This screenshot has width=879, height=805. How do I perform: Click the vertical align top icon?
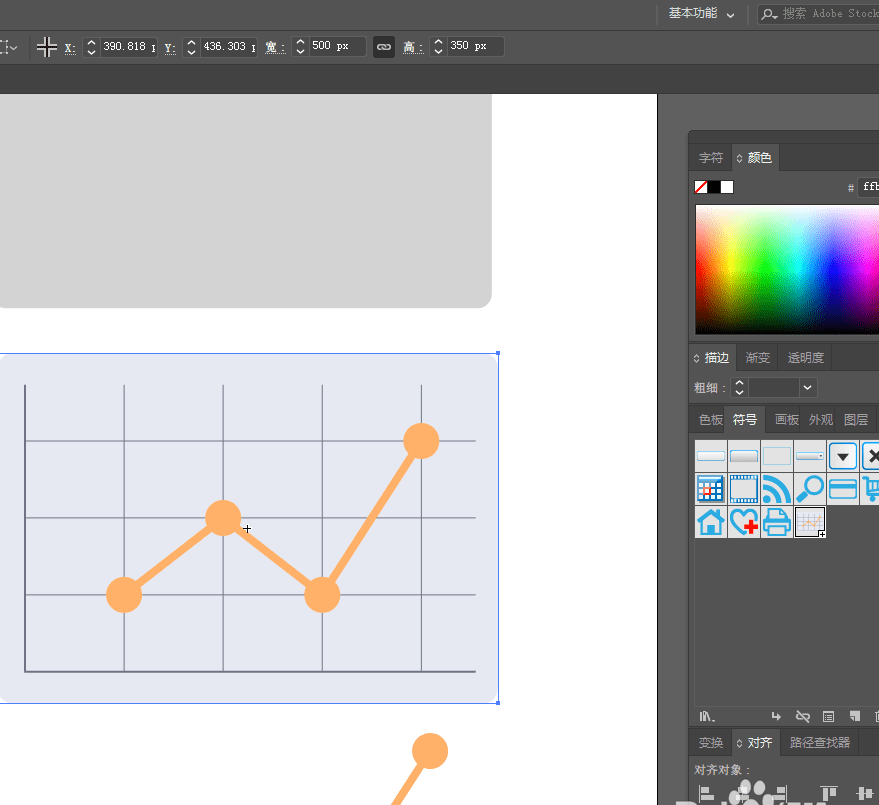[829, 793]
